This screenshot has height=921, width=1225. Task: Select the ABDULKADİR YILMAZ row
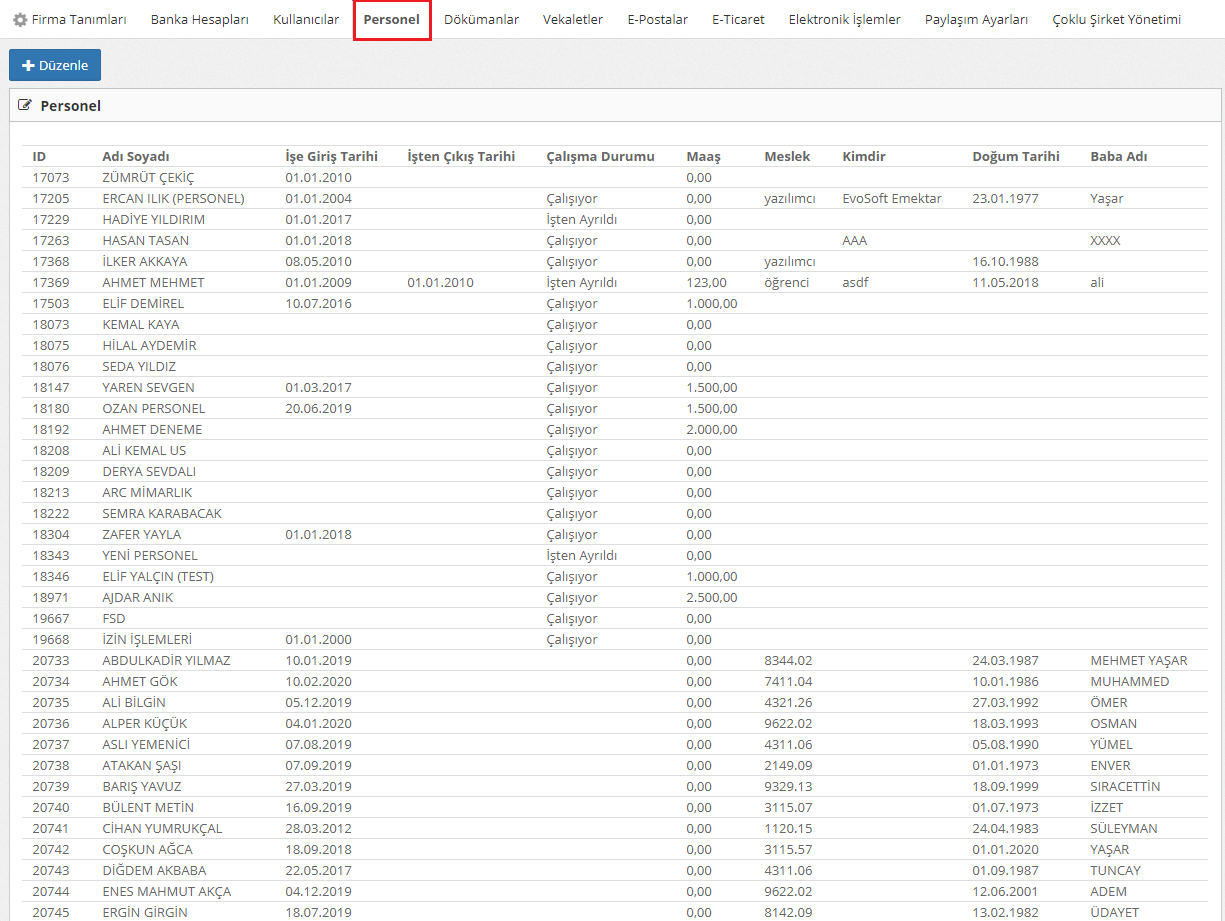point(166,660)
